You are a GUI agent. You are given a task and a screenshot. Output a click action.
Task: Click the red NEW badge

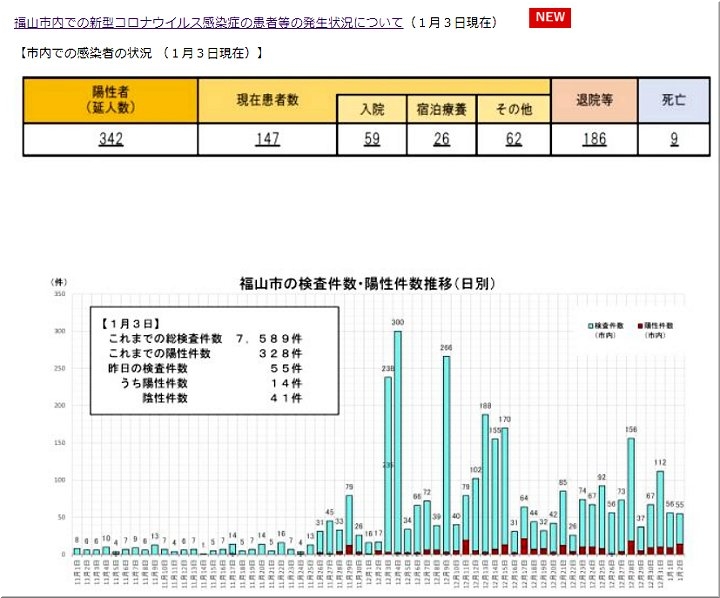pos(549,18)
